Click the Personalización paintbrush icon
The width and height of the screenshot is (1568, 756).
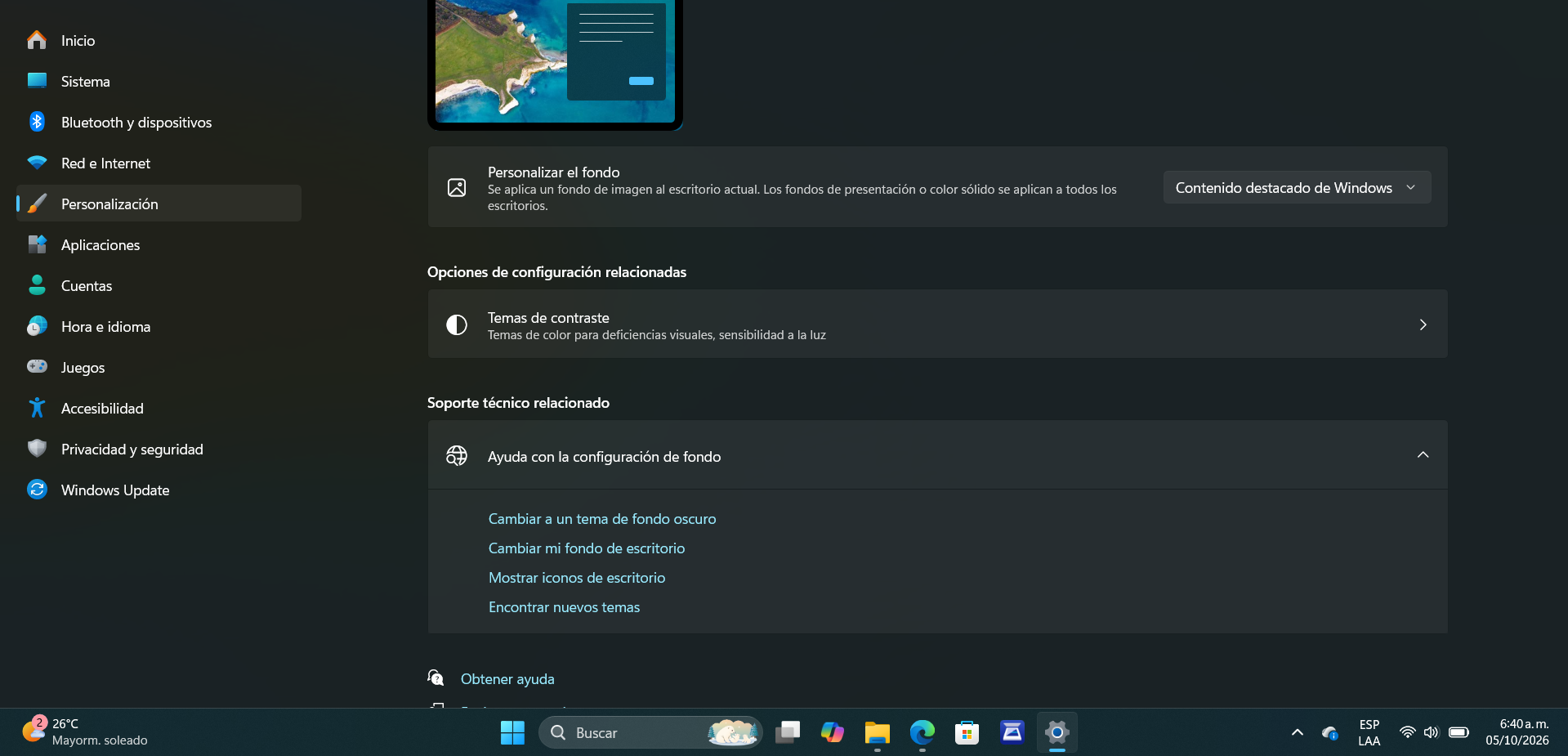click(37, 204)
